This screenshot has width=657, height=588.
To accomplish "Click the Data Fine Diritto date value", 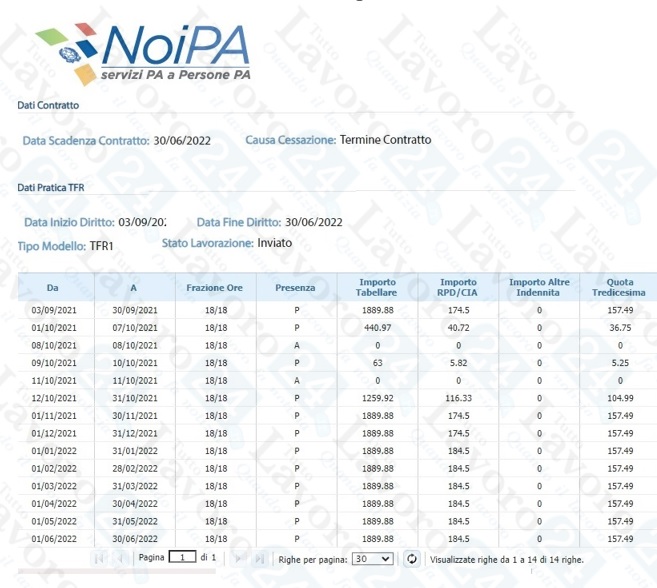I will click(x=314, y=222).
